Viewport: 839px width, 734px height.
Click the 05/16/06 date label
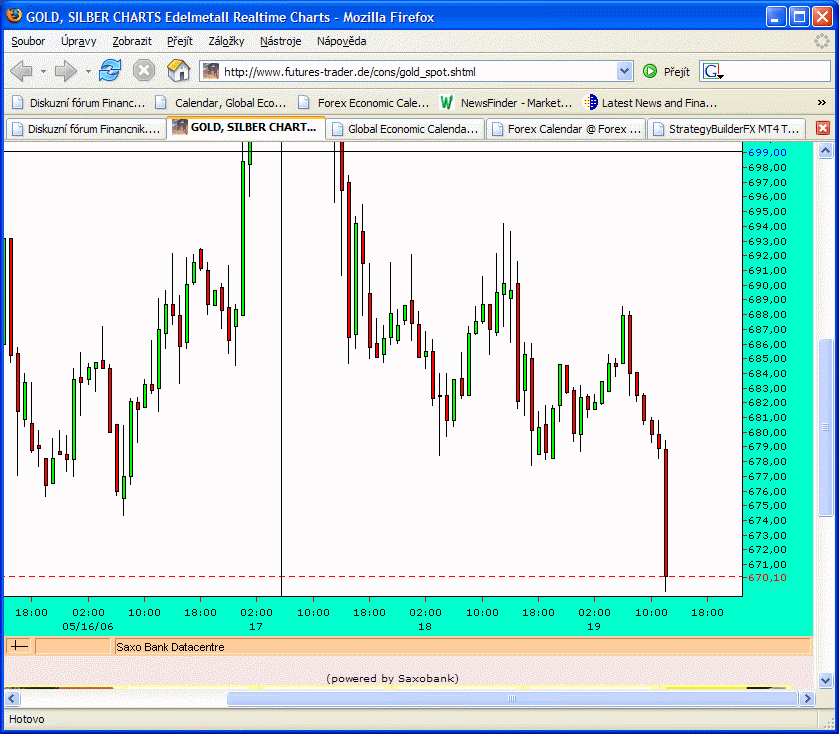[88, 626]
